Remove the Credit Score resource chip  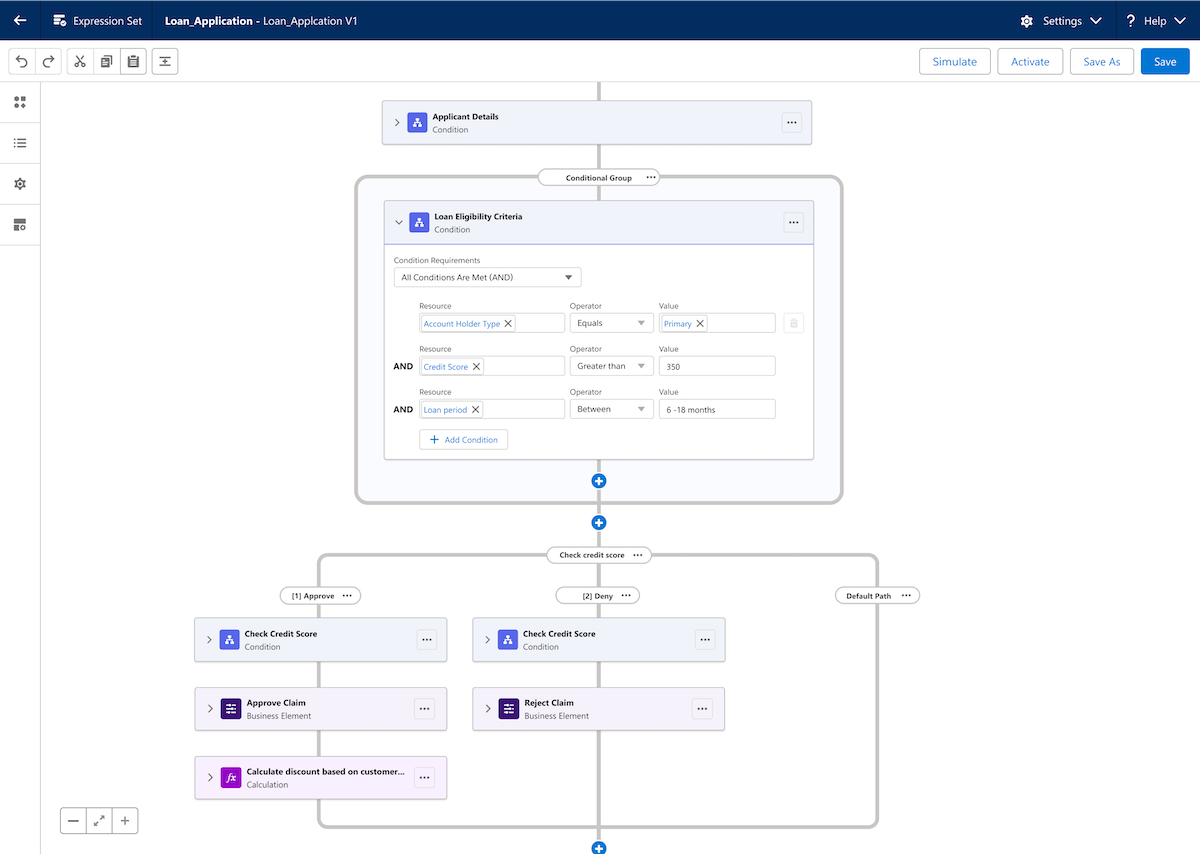click(x=475, y=366)
